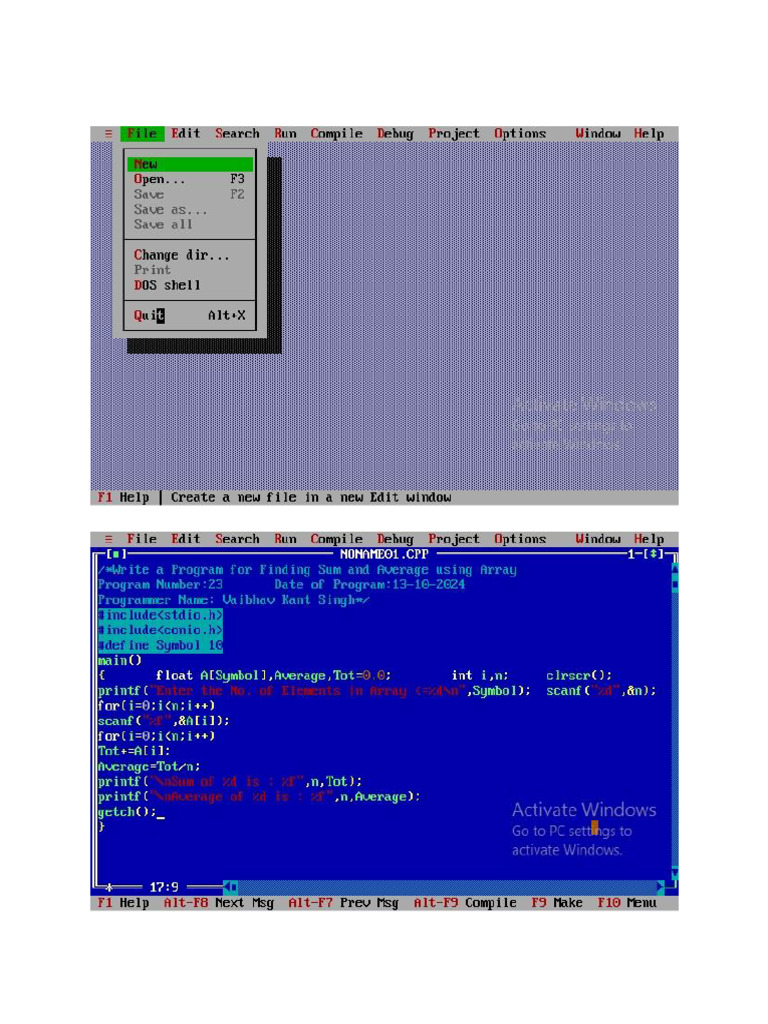The width and height of the screenshot is (768, 1024).
Task: Open Compile menu in editor screenshot
Action: click(x=336, y=539)
